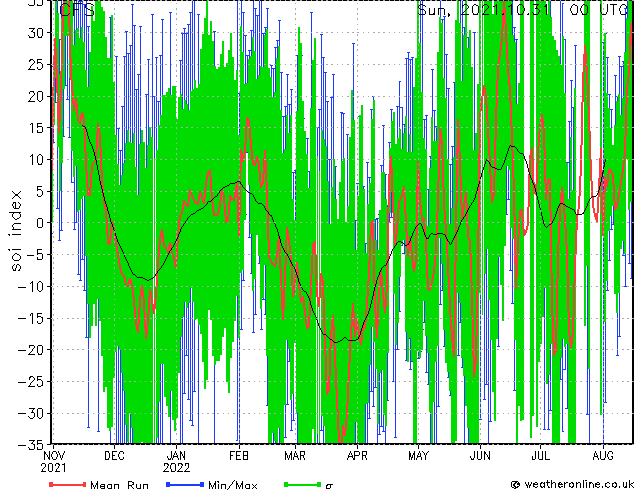Click the red Mean Run legend line
The height and width of the screenshot is (490, 634).
tap(68, 484)
